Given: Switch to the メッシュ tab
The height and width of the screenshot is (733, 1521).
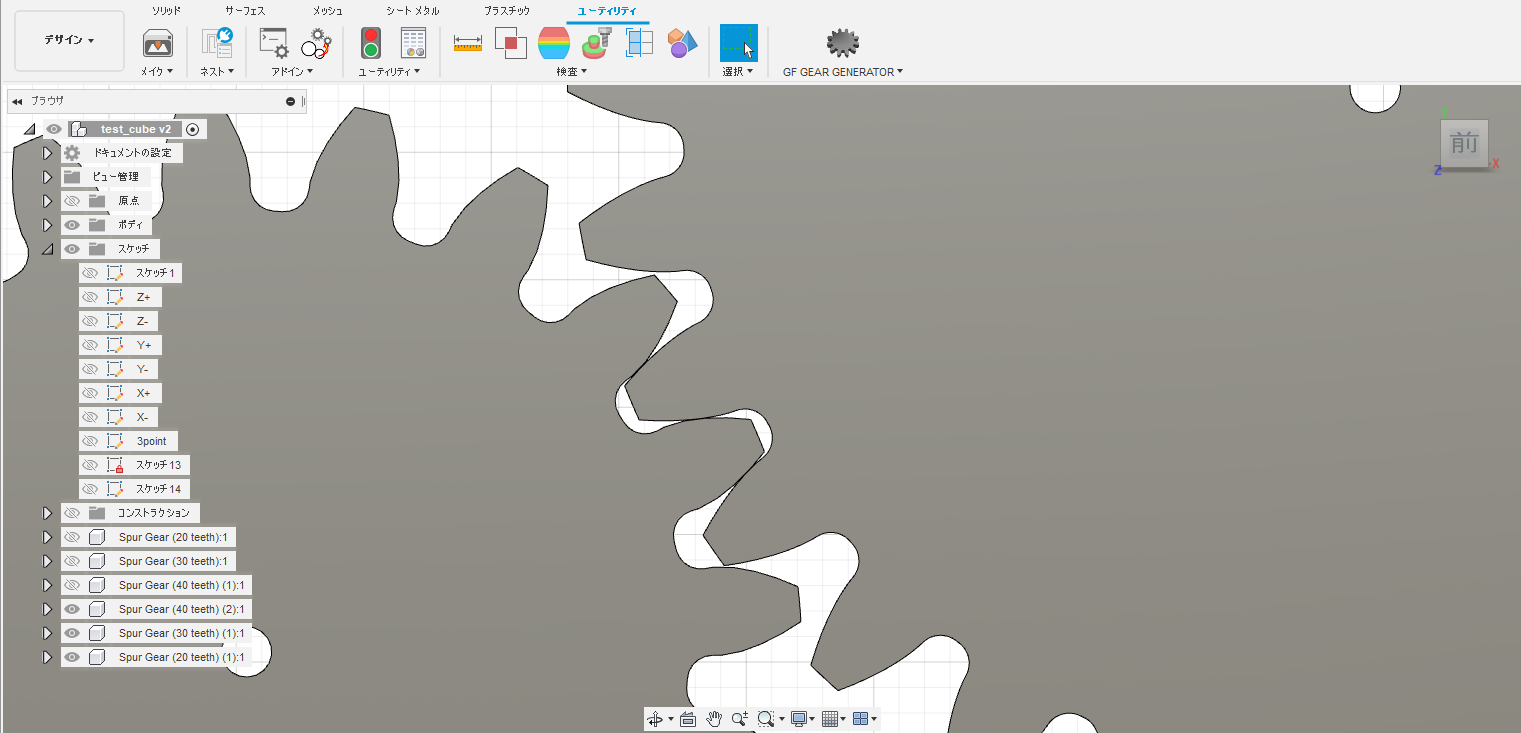Looking at the screenshot, I should point(328,11).
